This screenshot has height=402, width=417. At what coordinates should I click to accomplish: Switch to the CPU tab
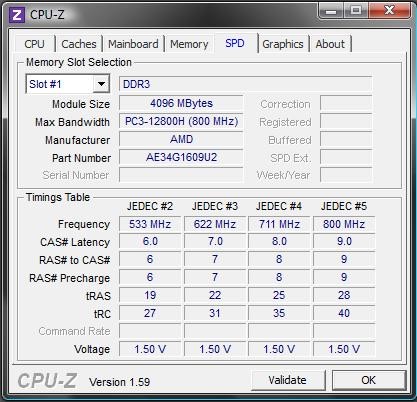pos(34,44)
